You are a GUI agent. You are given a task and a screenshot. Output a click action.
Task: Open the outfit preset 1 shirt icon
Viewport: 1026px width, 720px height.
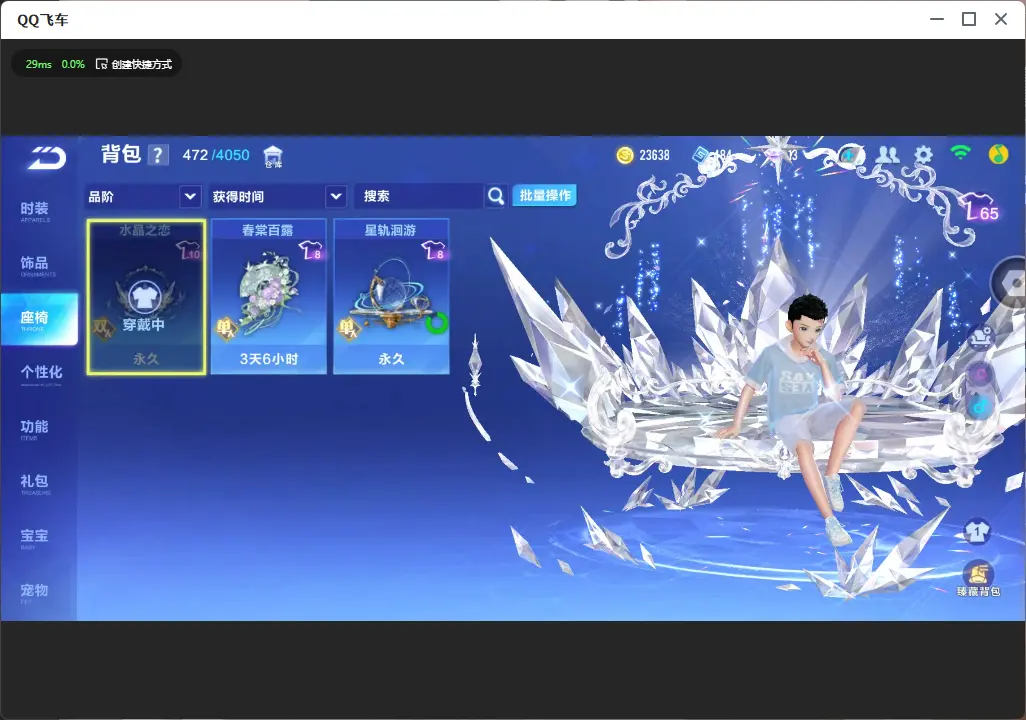[977, 530]
